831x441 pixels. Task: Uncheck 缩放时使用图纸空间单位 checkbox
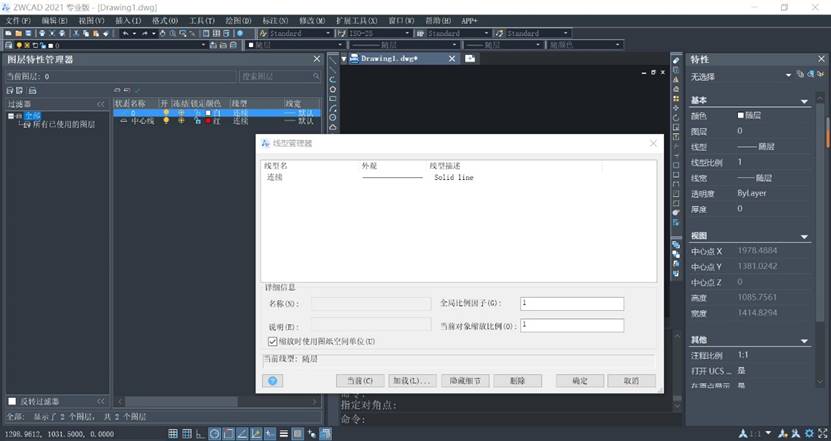point(272,341)
